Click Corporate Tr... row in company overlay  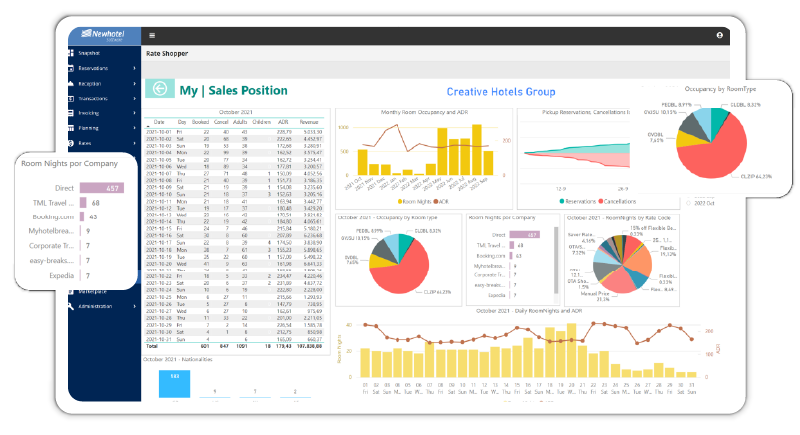pos(60,246)
